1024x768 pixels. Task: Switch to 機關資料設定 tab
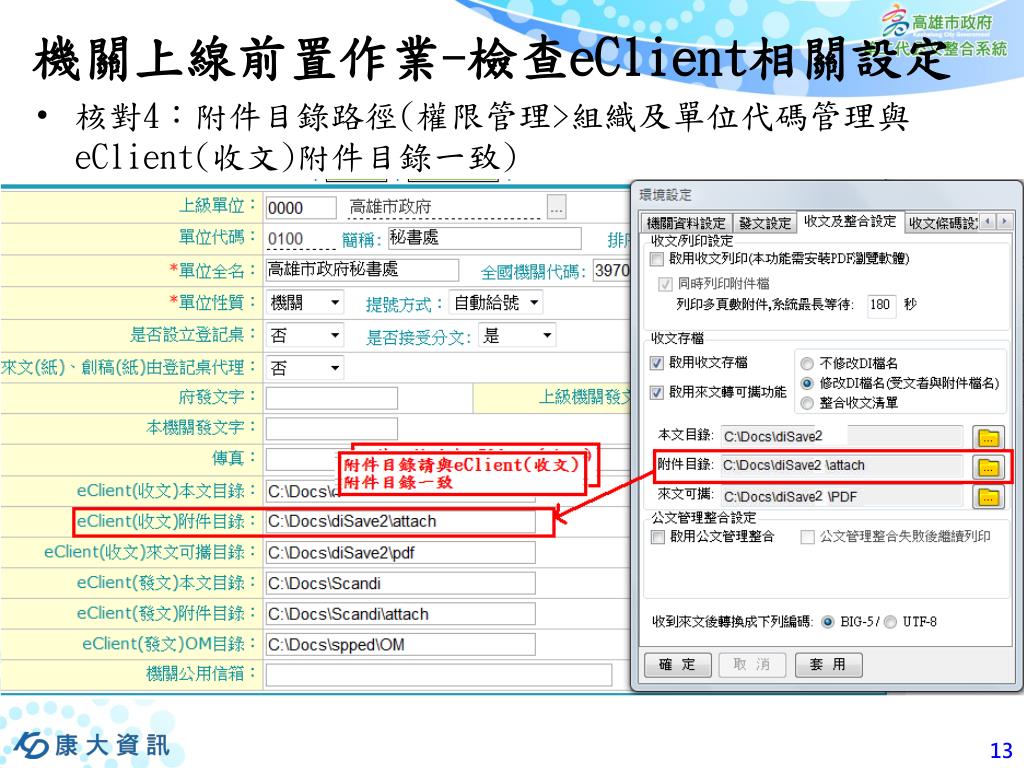pyautogui.click(x=686, y=223)
